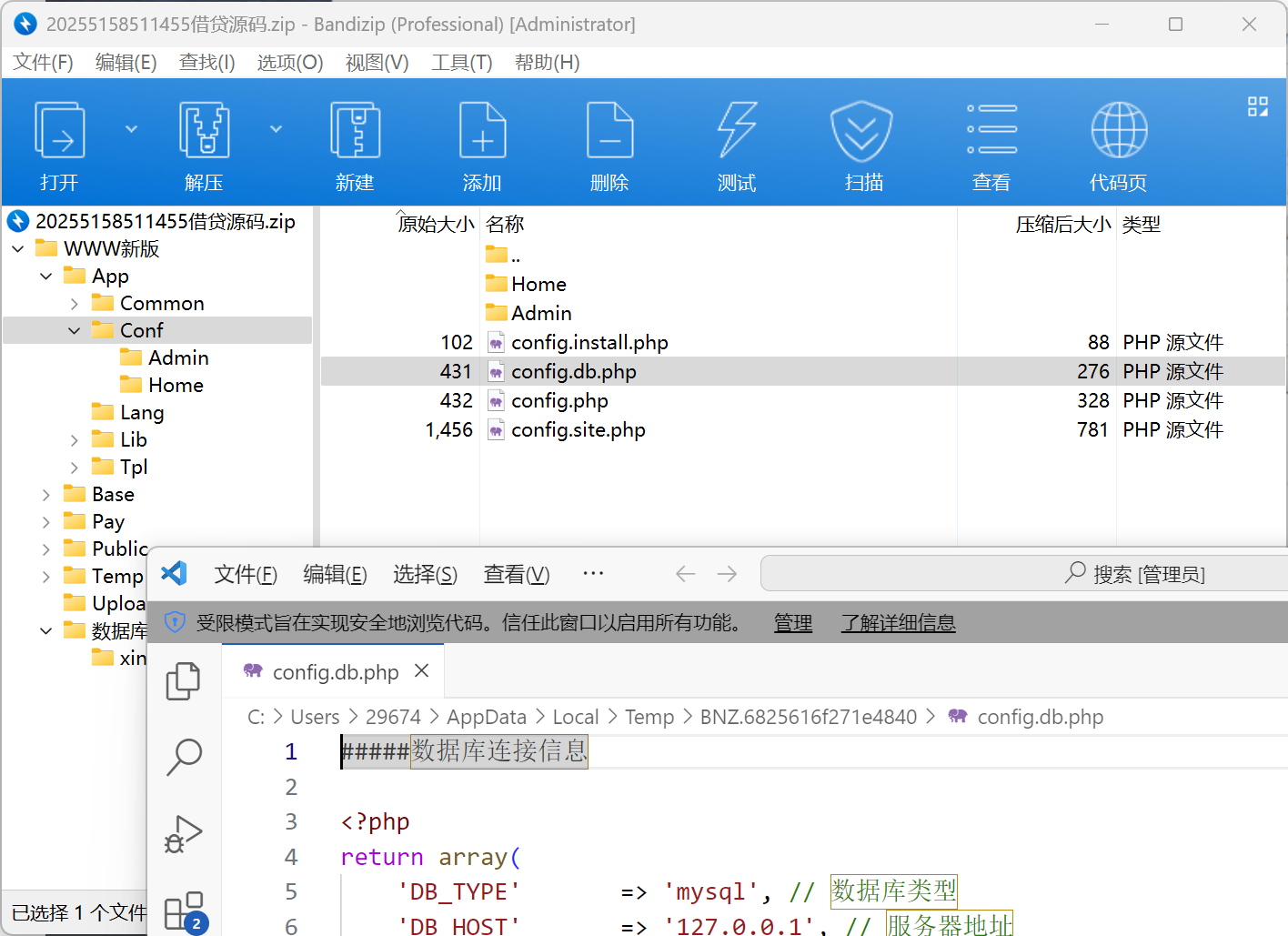
Task: Collapse the 数据库 folder in tree
Action: [x=46, y=630]
